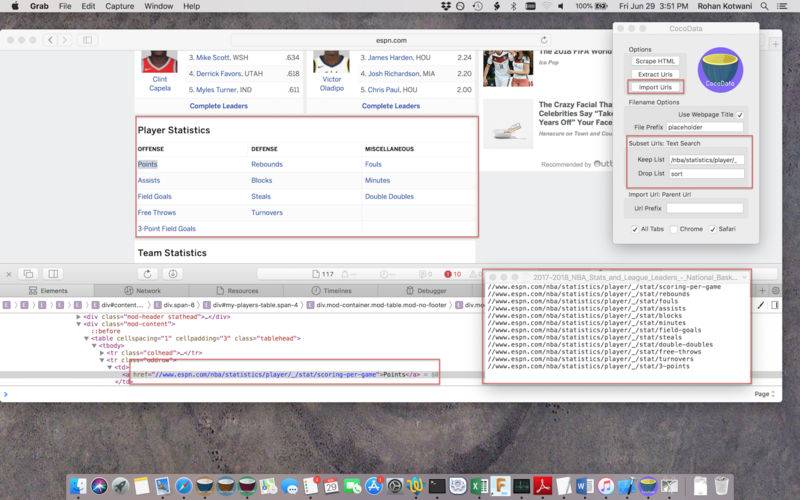The height and width of the screenshot is (500, 800).
Task: Collapse the tbody node
Action: coord(94,345)
